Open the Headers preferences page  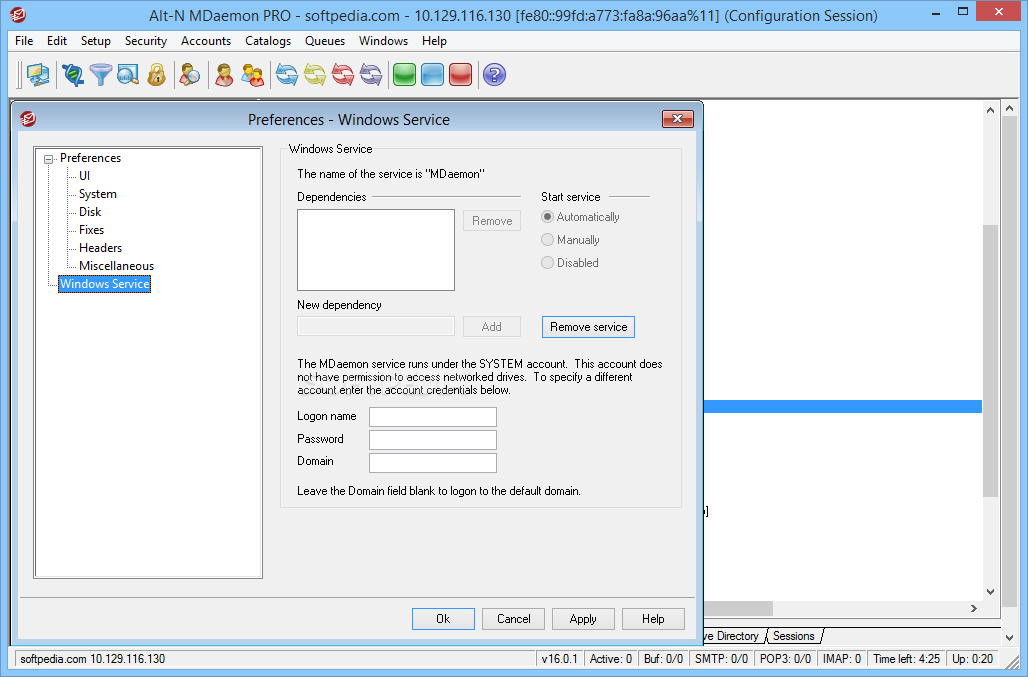(x=100, y=248)
